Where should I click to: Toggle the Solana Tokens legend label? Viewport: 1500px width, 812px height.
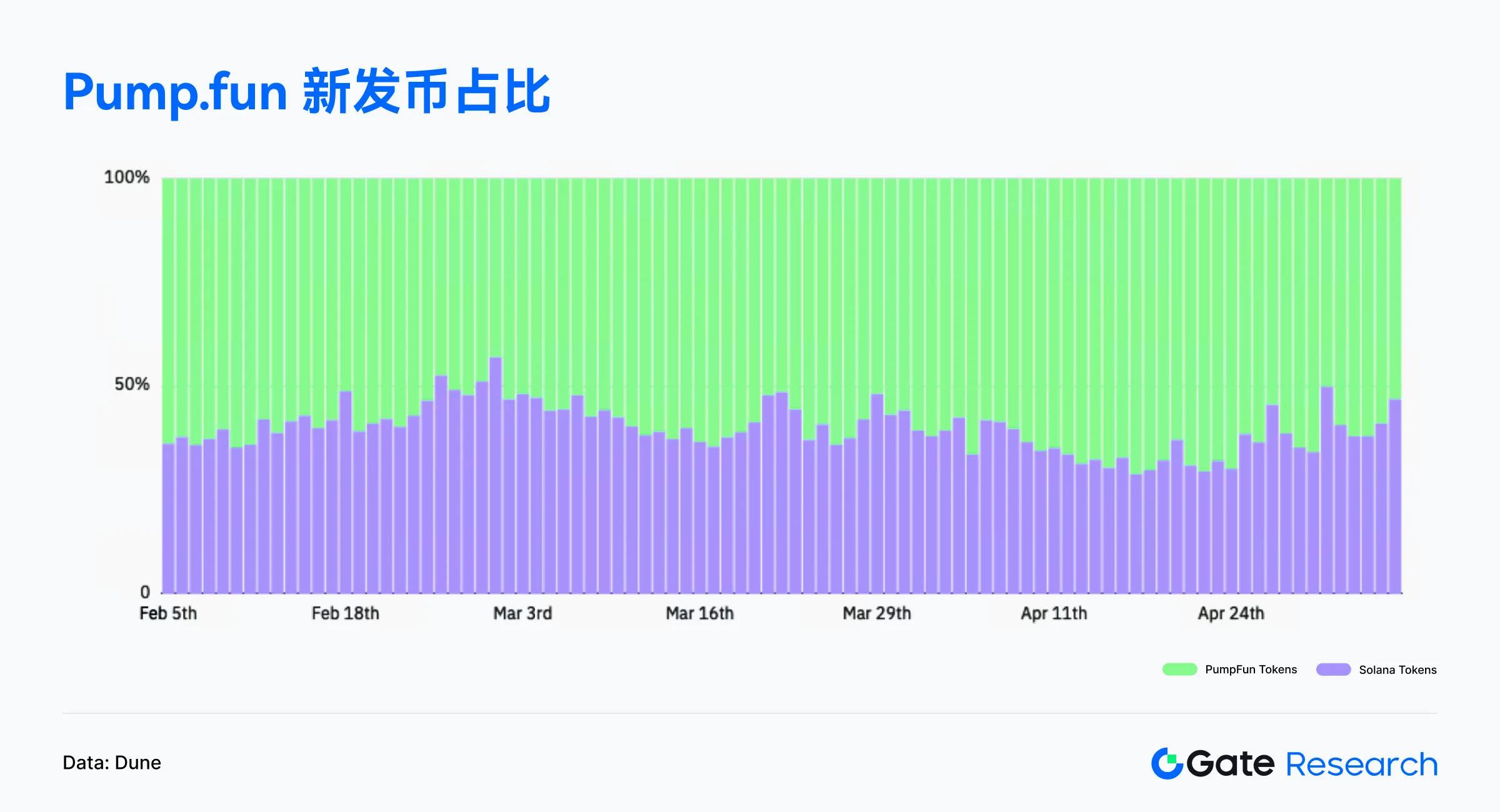click(x=1397, y=670)
